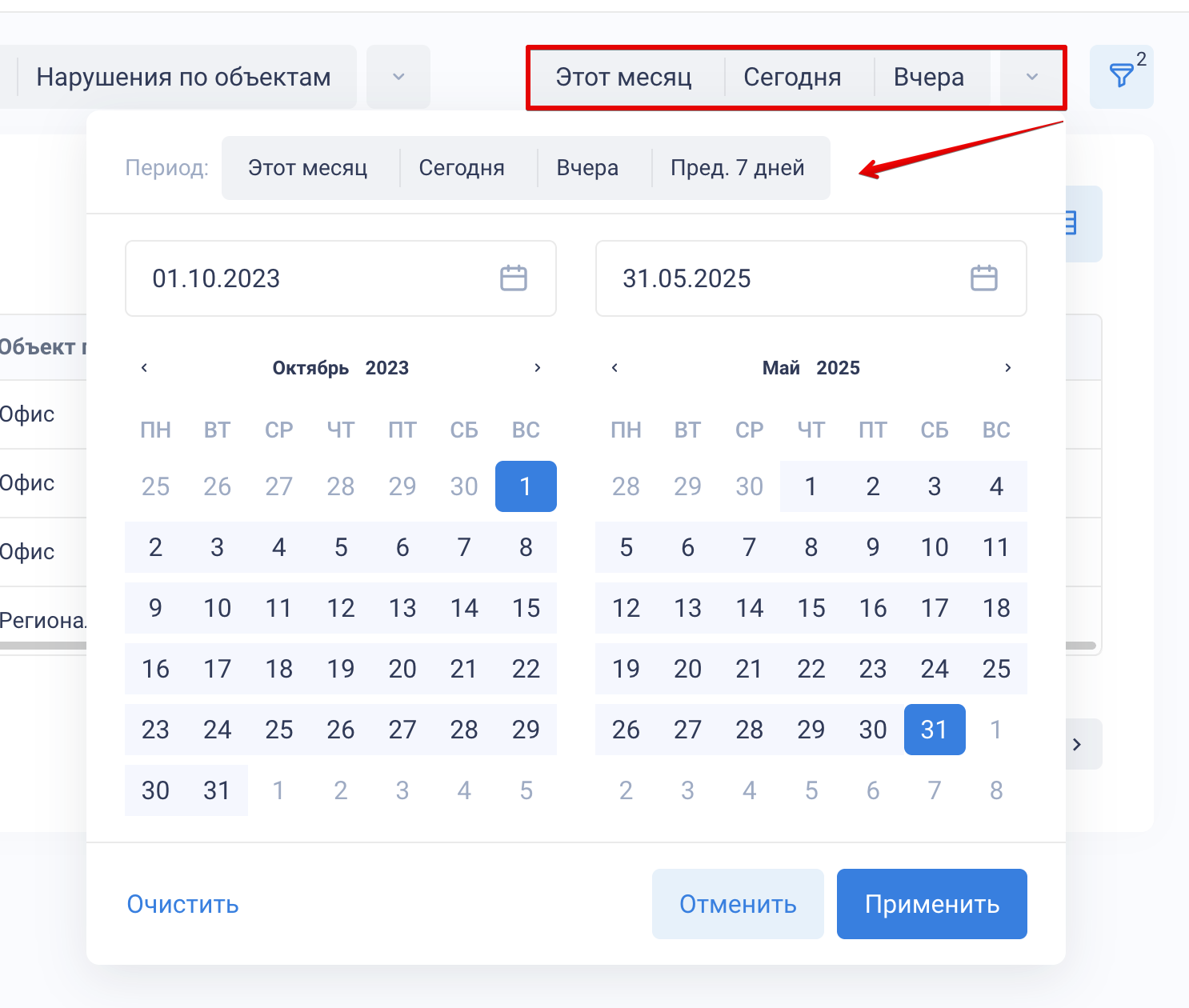Click start date field 01.10.2023
This screenshot has height=1008, width=1189.
pyautogui.click(x=341, y=278)
